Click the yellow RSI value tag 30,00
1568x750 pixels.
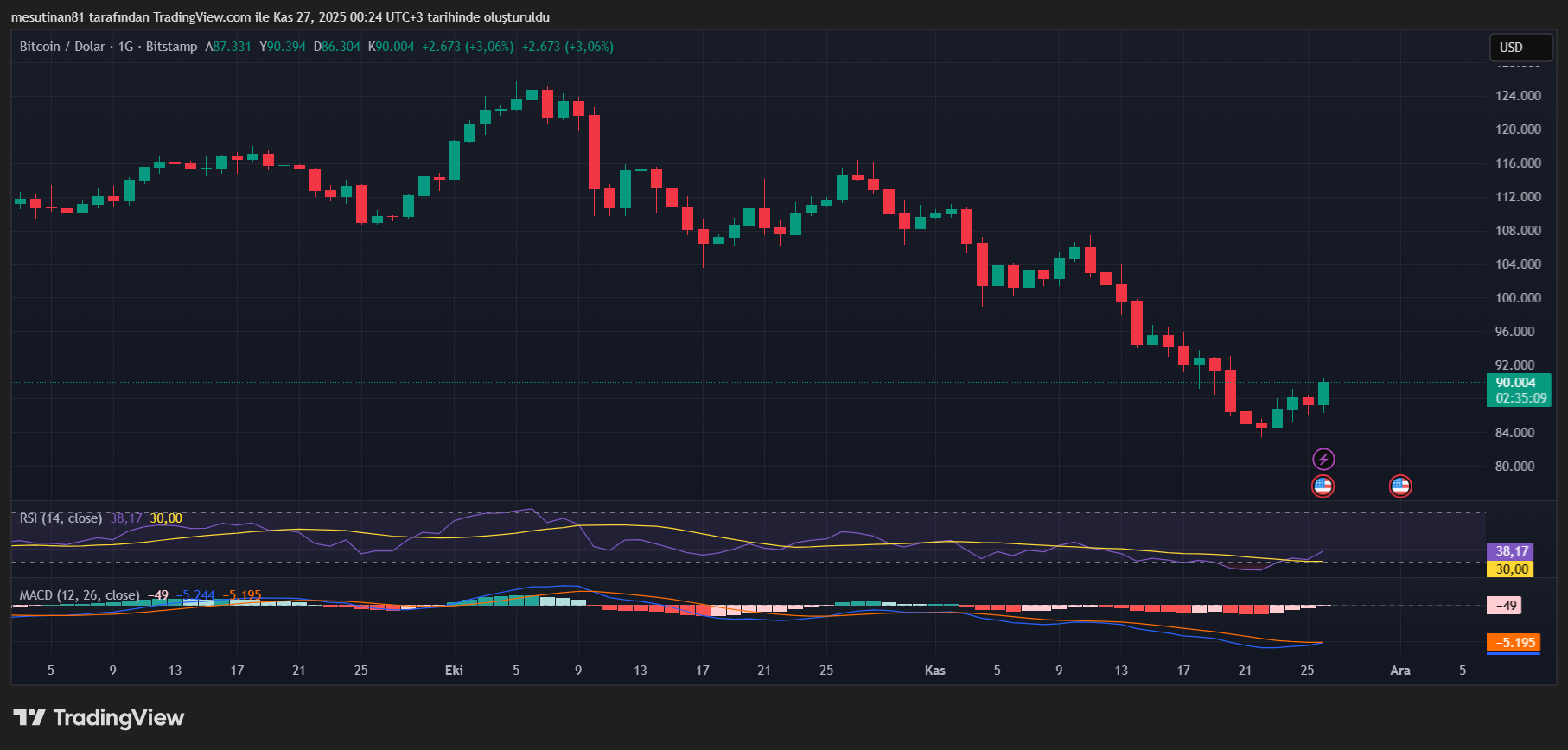pos(1512,569)
